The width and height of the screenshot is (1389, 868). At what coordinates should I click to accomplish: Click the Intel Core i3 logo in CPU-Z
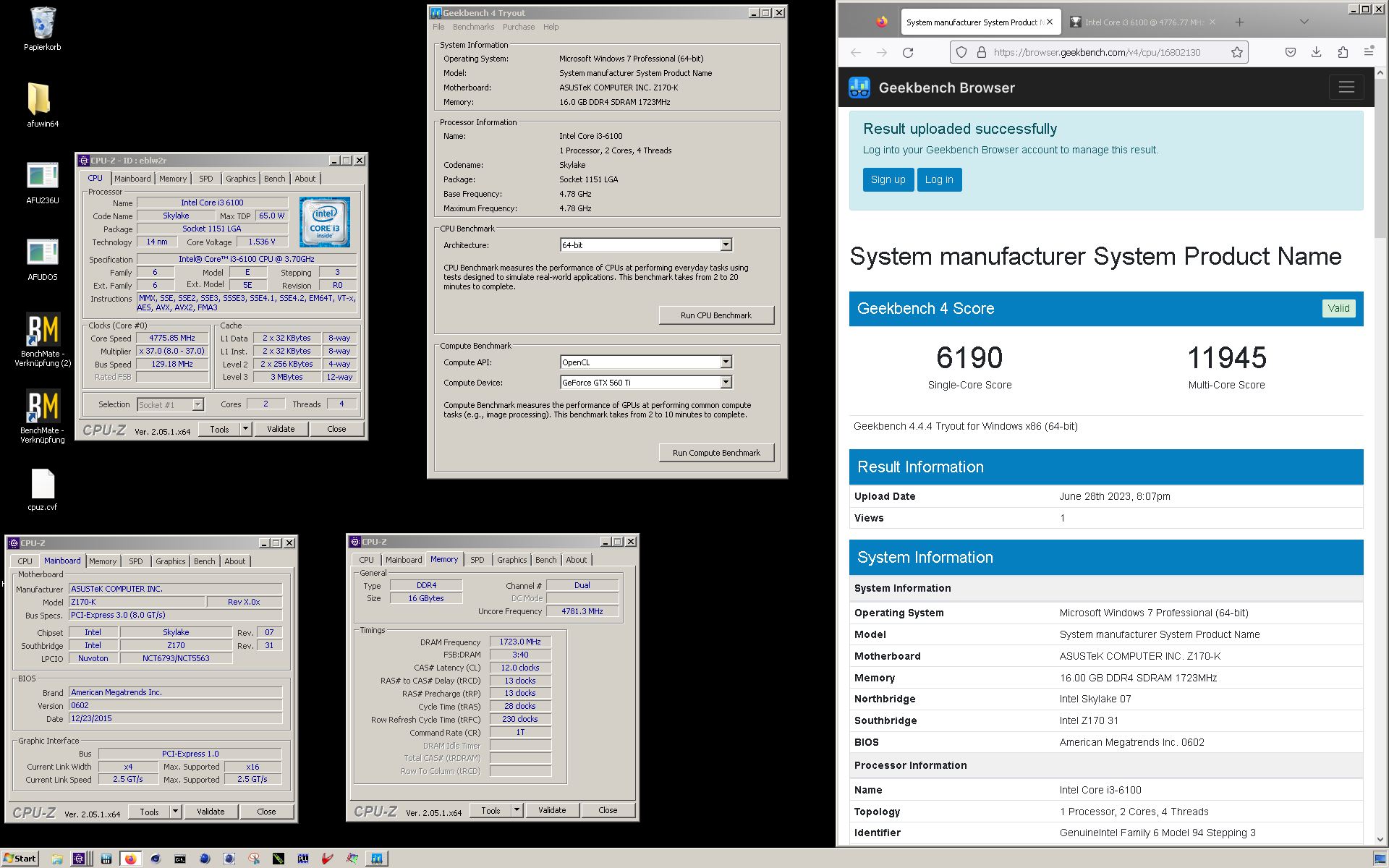click(x=325, y=222)
